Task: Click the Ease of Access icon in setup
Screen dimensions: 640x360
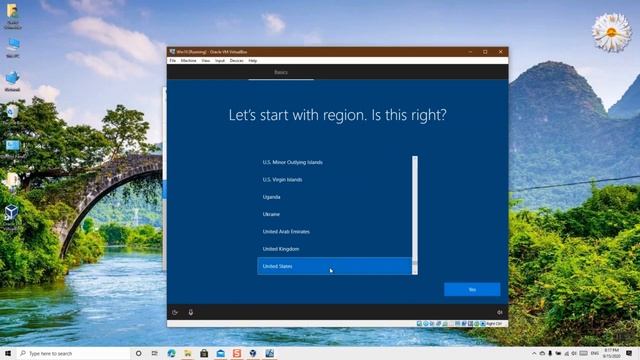Action: coord(175,312)
